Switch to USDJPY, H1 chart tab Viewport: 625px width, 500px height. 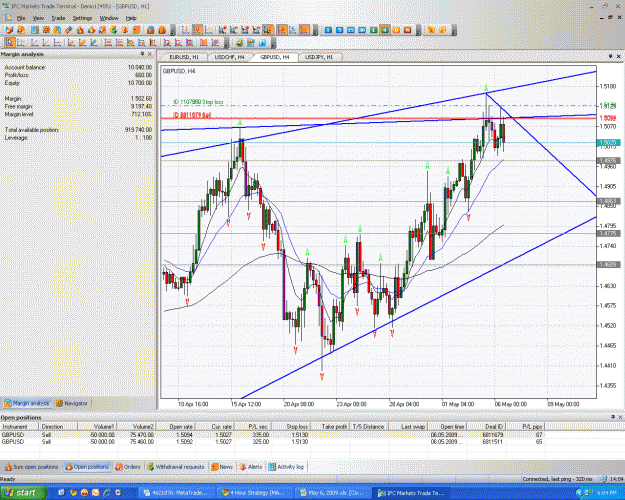[319, 57]
